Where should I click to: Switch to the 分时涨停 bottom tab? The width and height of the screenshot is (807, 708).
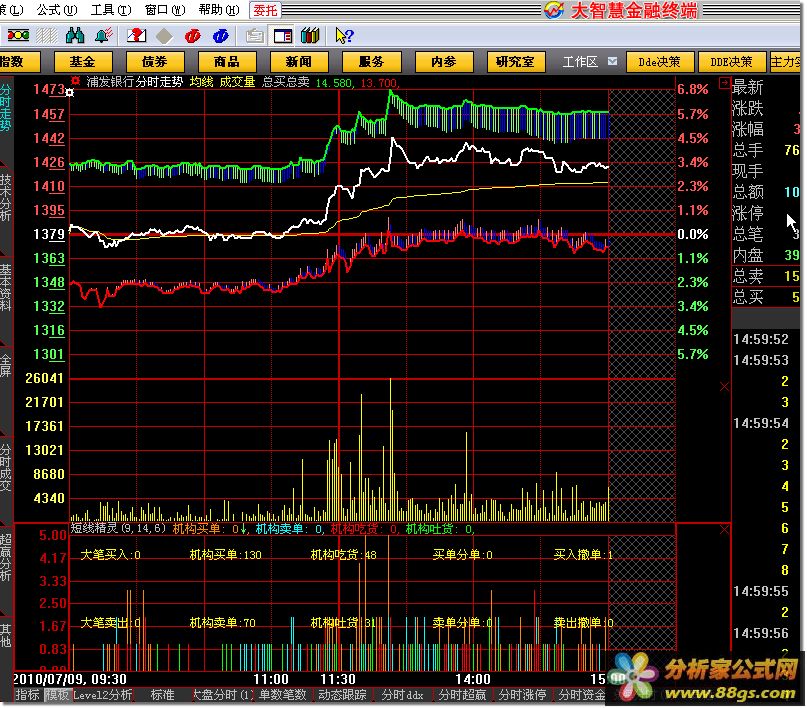pos(522,695)
